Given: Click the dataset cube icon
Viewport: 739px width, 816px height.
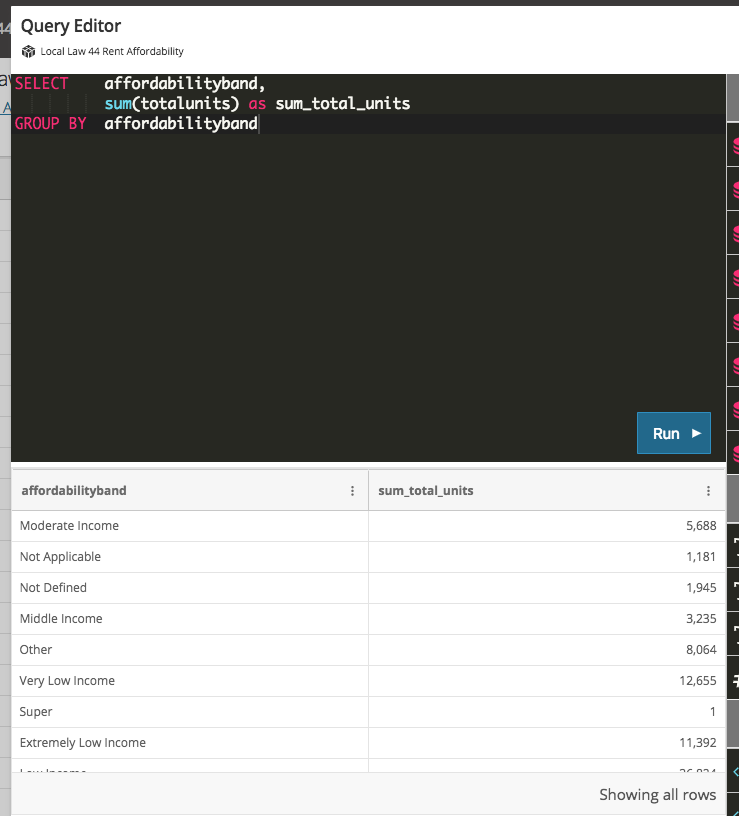Looking at the screenshot, I should click(28, 52).
